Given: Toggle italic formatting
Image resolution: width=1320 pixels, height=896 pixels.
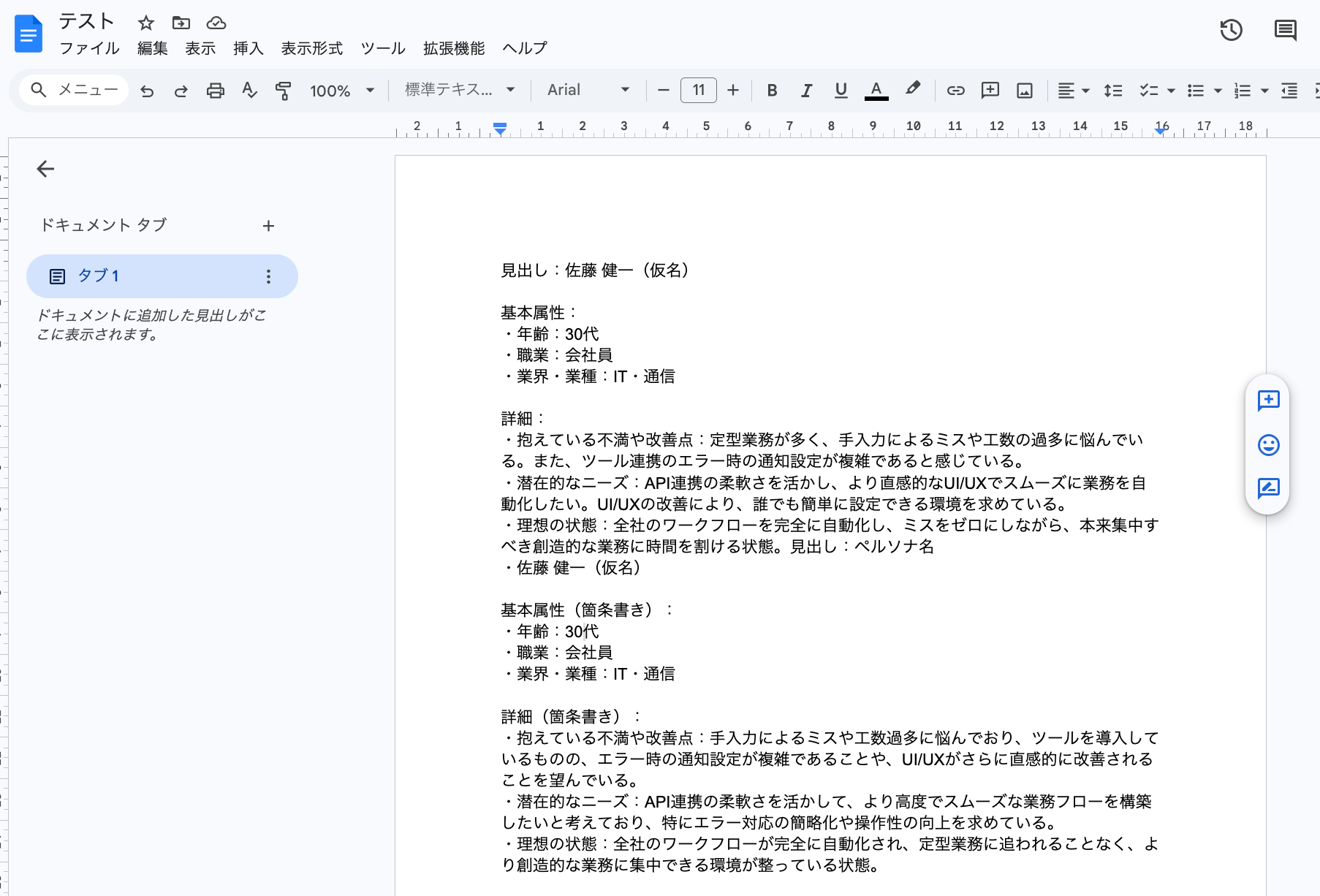Looking at the screenshot, I should pos(806,90).
